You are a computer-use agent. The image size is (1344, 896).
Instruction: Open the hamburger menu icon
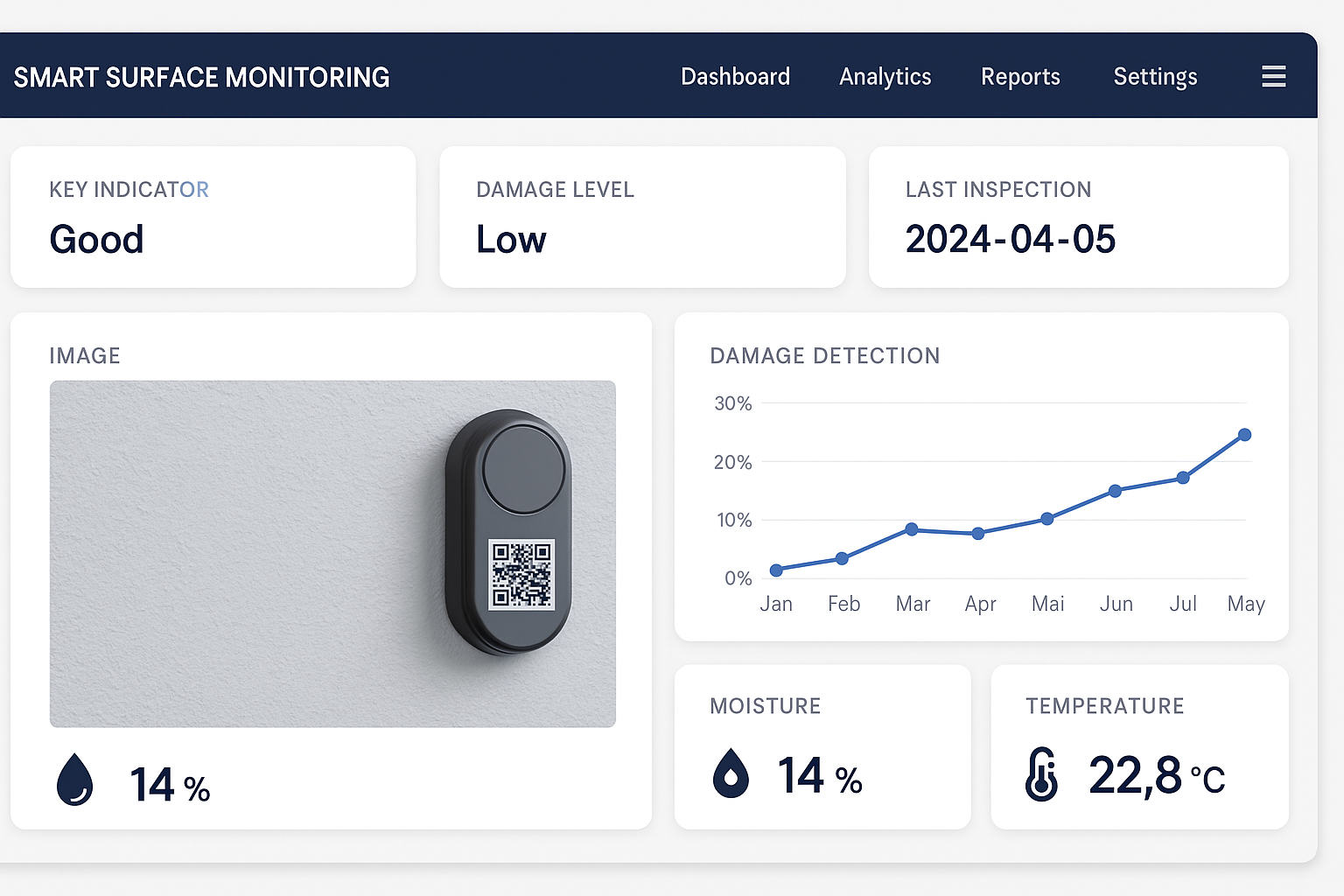click(1273, 76)
